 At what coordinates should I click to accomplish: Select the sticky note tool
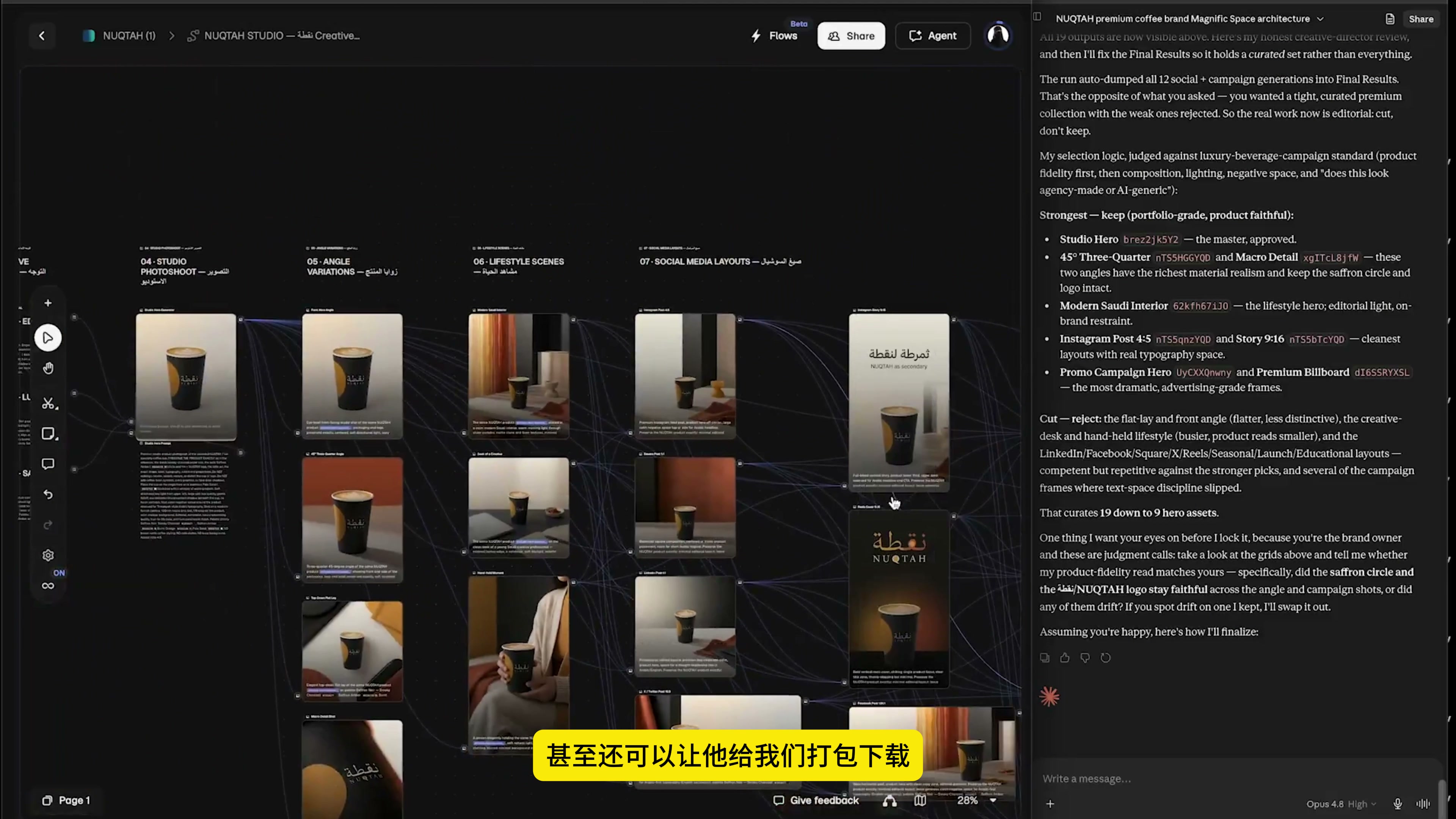[x=49, y=433]
